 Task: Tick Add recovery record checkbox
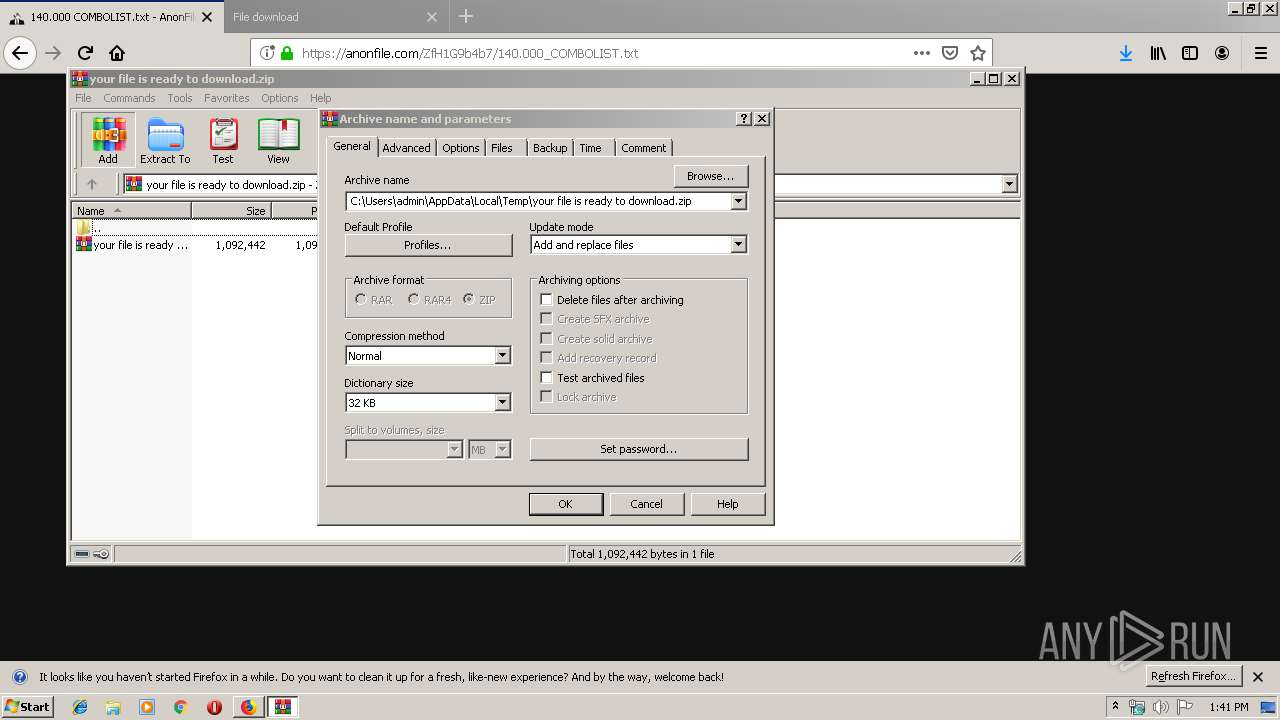tap(546, 357)
